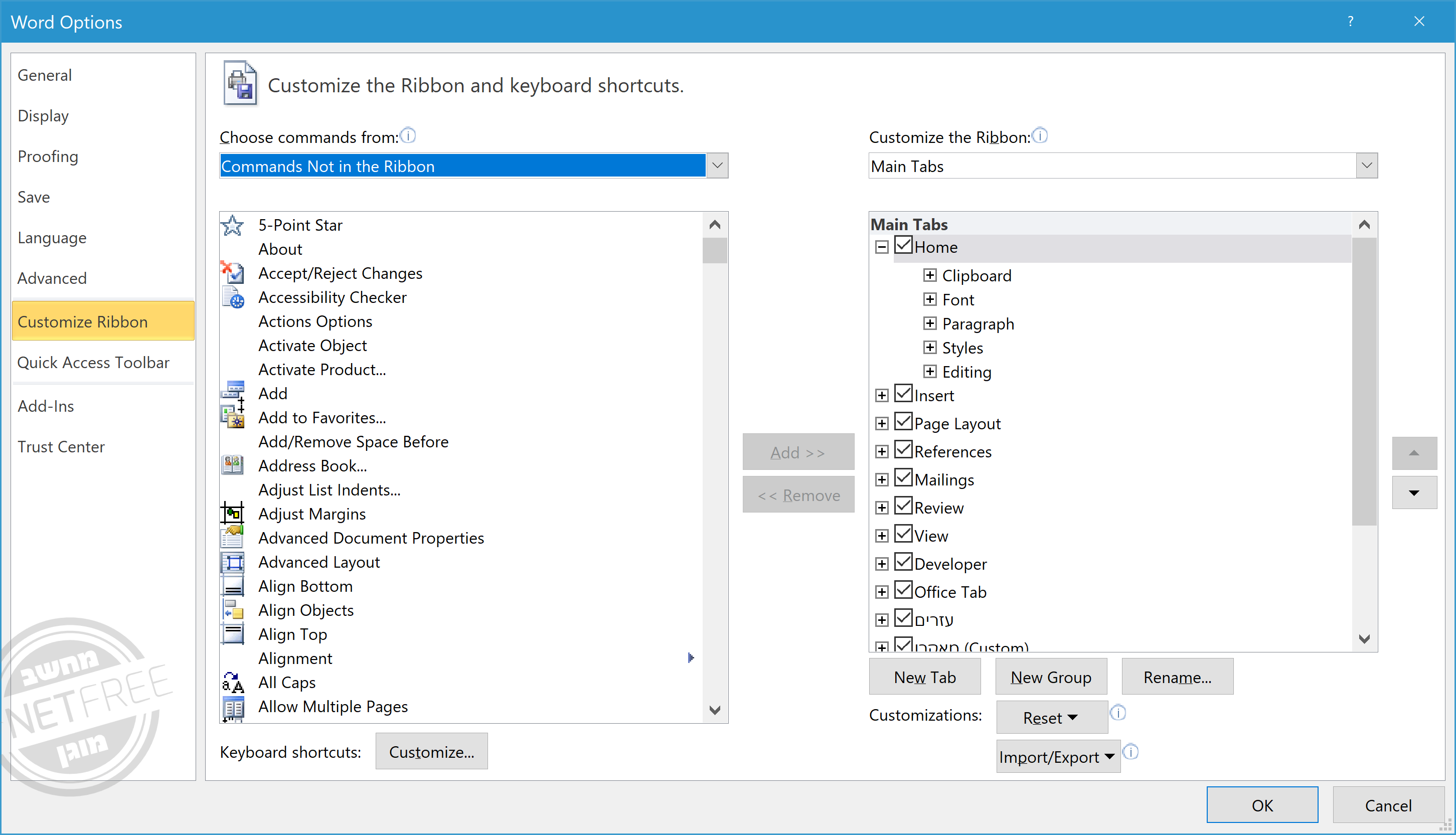Screen dimensions: 1456x835
Task: Select the Advanced Layout icon
Action: coord(233,562)
